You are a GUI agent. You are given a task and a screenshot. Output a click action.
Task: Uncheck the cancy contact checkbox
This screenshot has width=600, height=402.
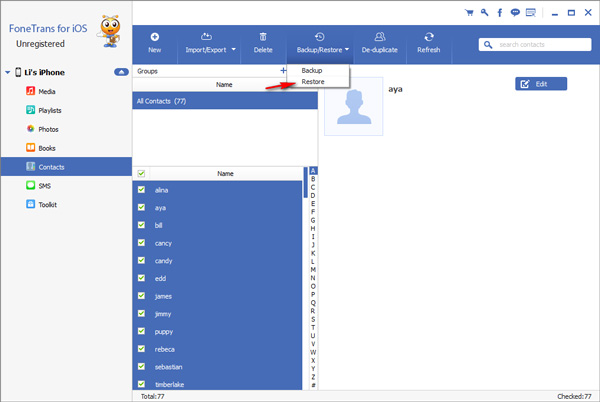tap(141, 243)
